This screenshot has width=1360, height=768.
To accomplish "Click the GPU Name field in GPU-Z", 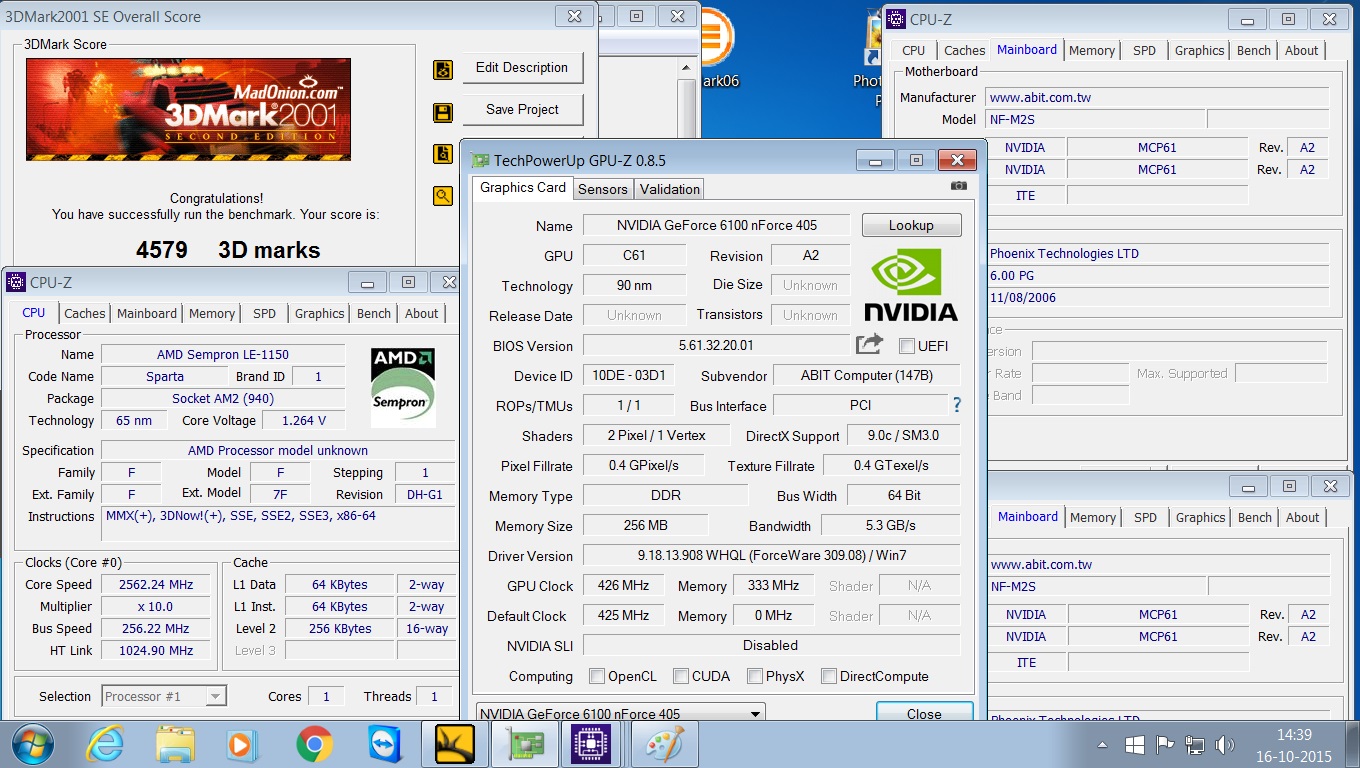I will click(x=716, y=225).
